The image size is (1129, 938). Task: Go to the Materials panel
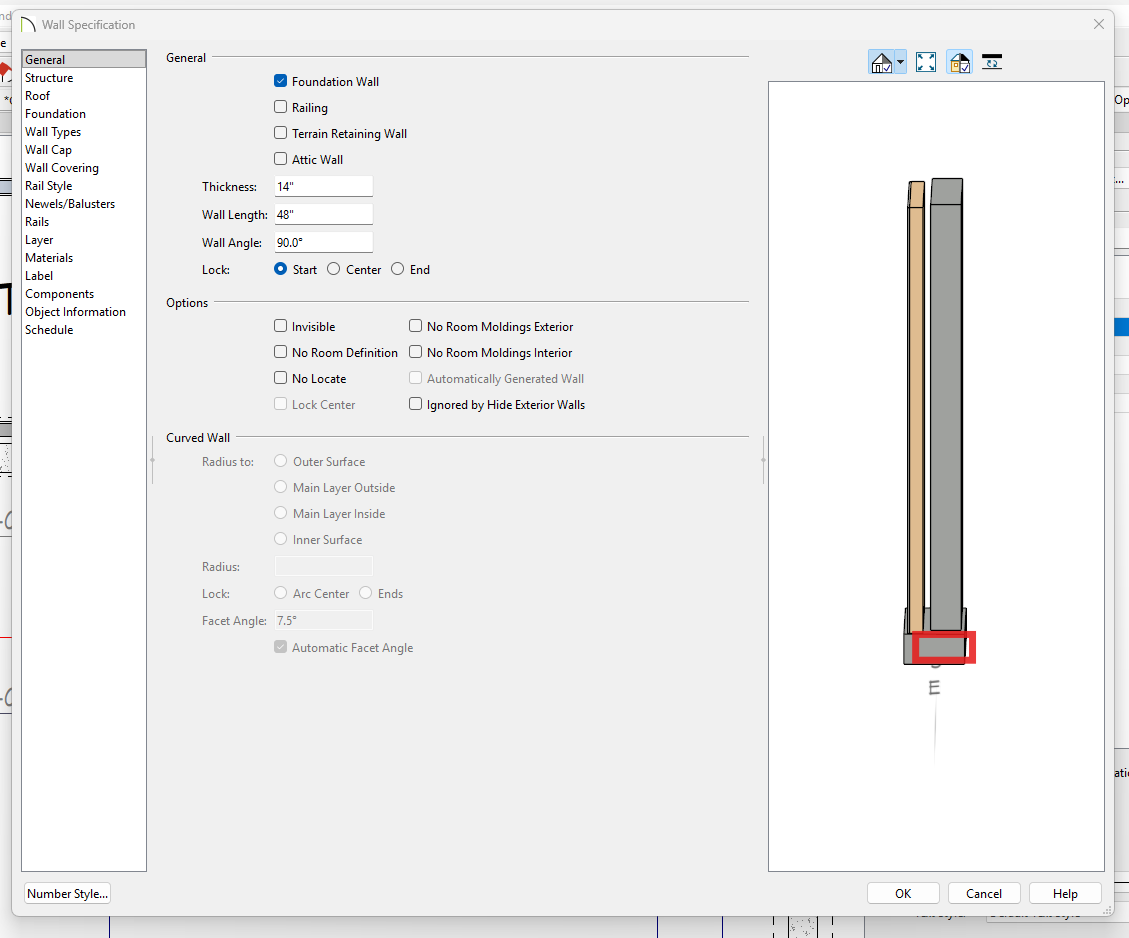49,258
